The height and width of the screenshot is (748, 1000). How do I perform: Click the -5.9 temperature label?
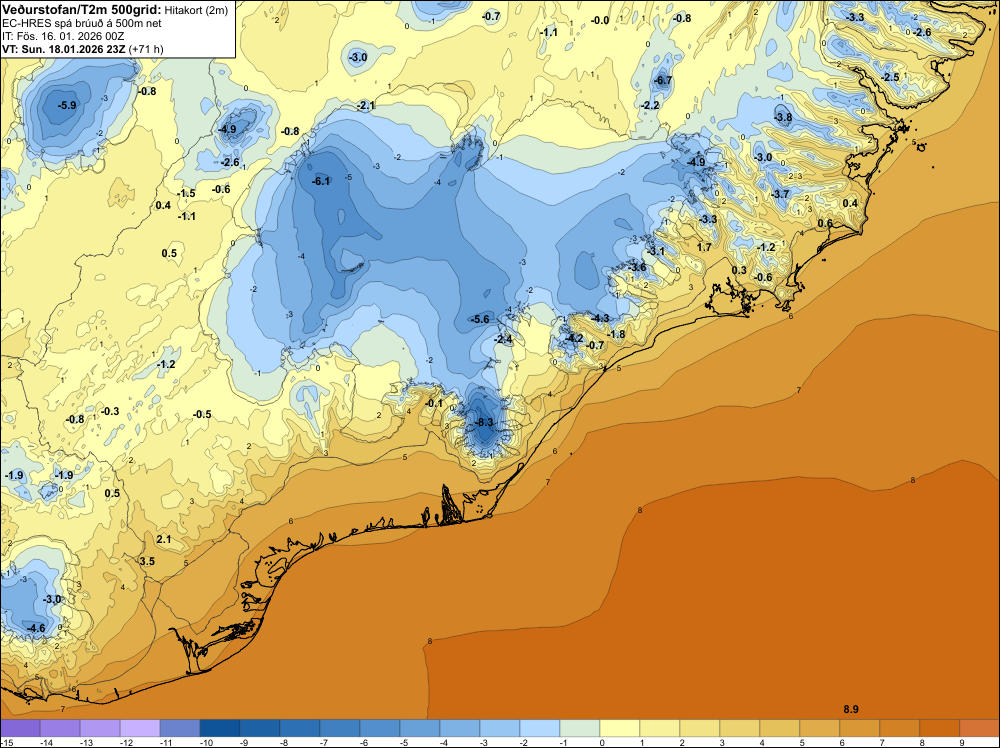[x=66, y=105]
